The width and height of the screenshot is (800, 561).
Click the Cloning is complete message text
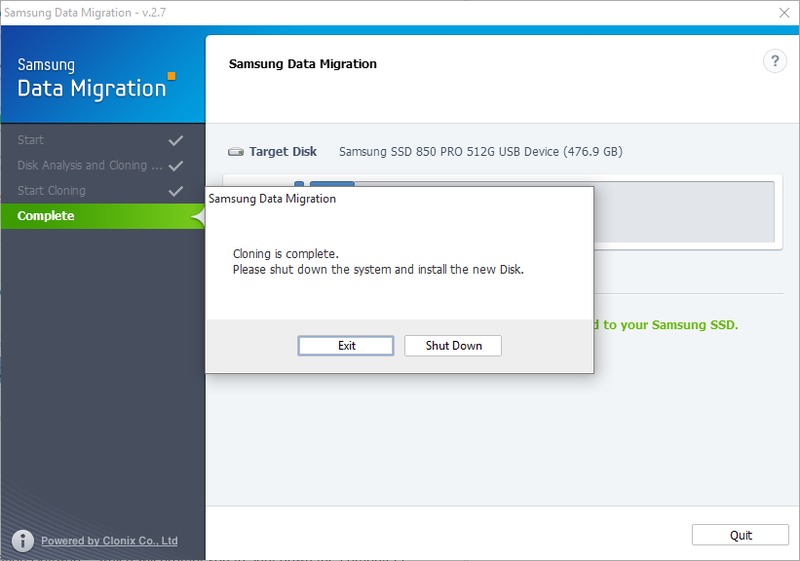286,254
